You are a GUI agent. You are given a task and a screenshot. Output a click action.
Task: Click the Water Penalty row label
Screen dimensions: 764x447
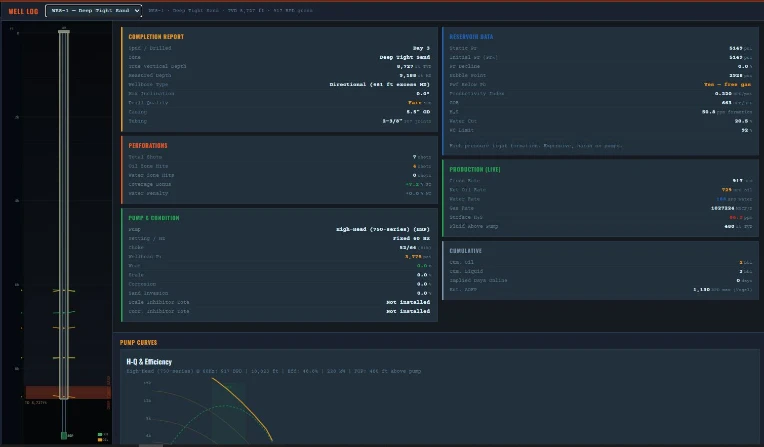148,193
